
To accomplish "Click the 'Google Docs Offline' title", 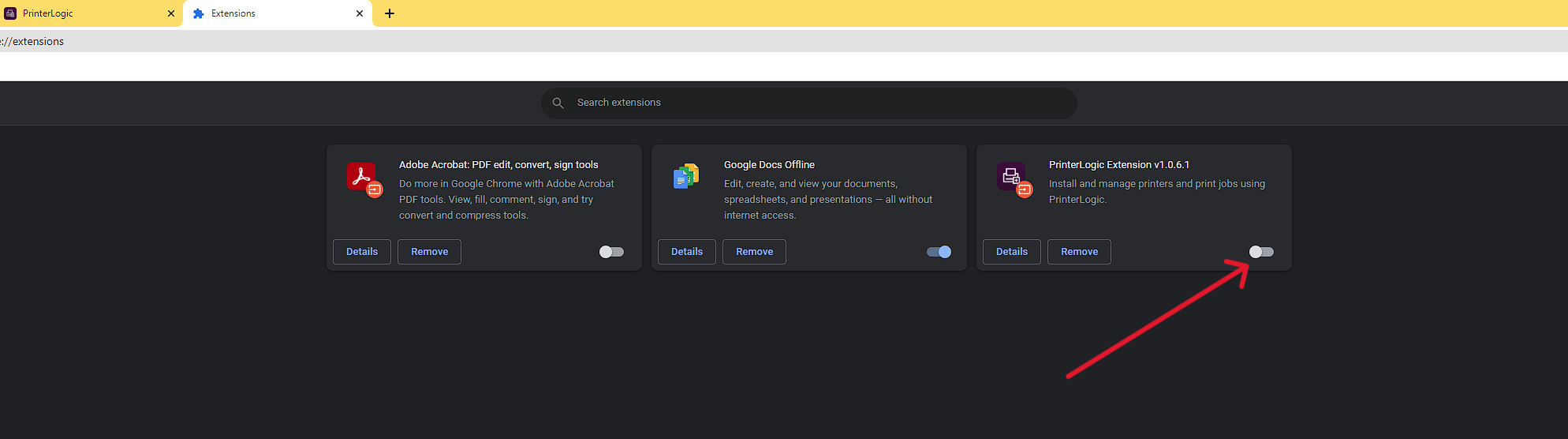I will tap(769, 165).
